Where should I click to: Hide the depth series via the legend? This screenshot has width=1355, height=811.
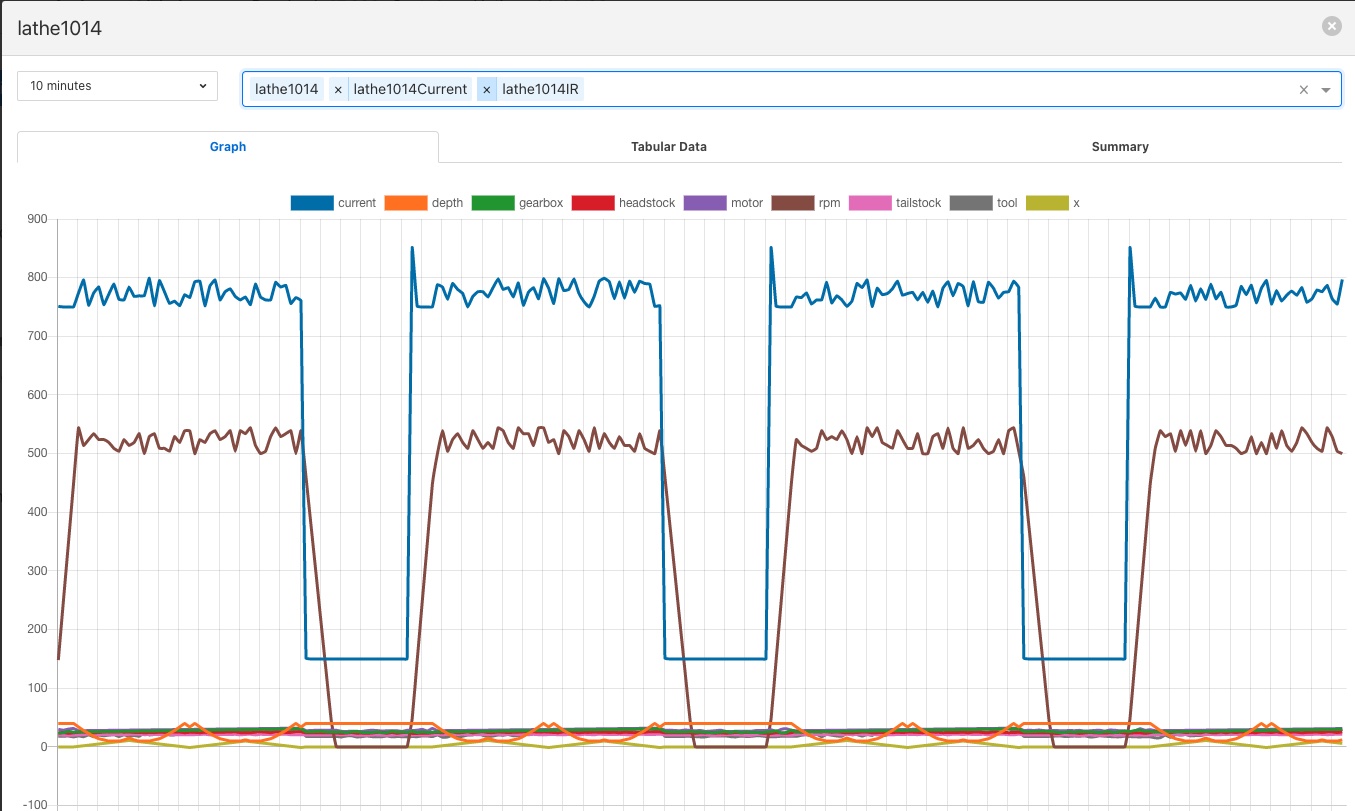[425, 203]
